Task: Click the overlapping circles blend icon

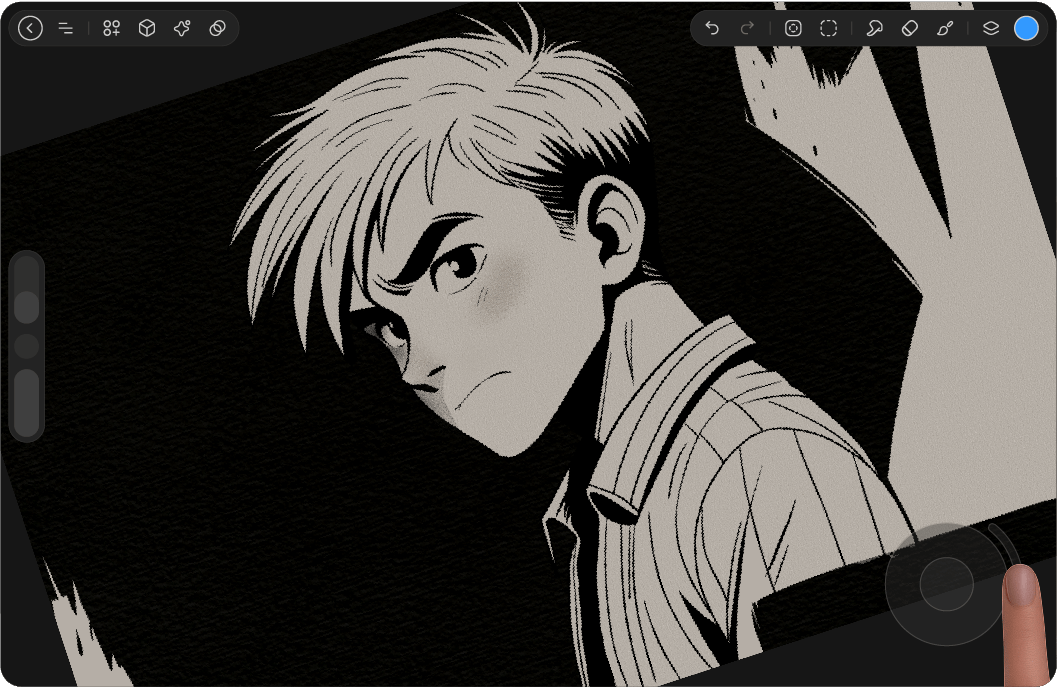Action: pyautogui.click(x=217, y=28)
